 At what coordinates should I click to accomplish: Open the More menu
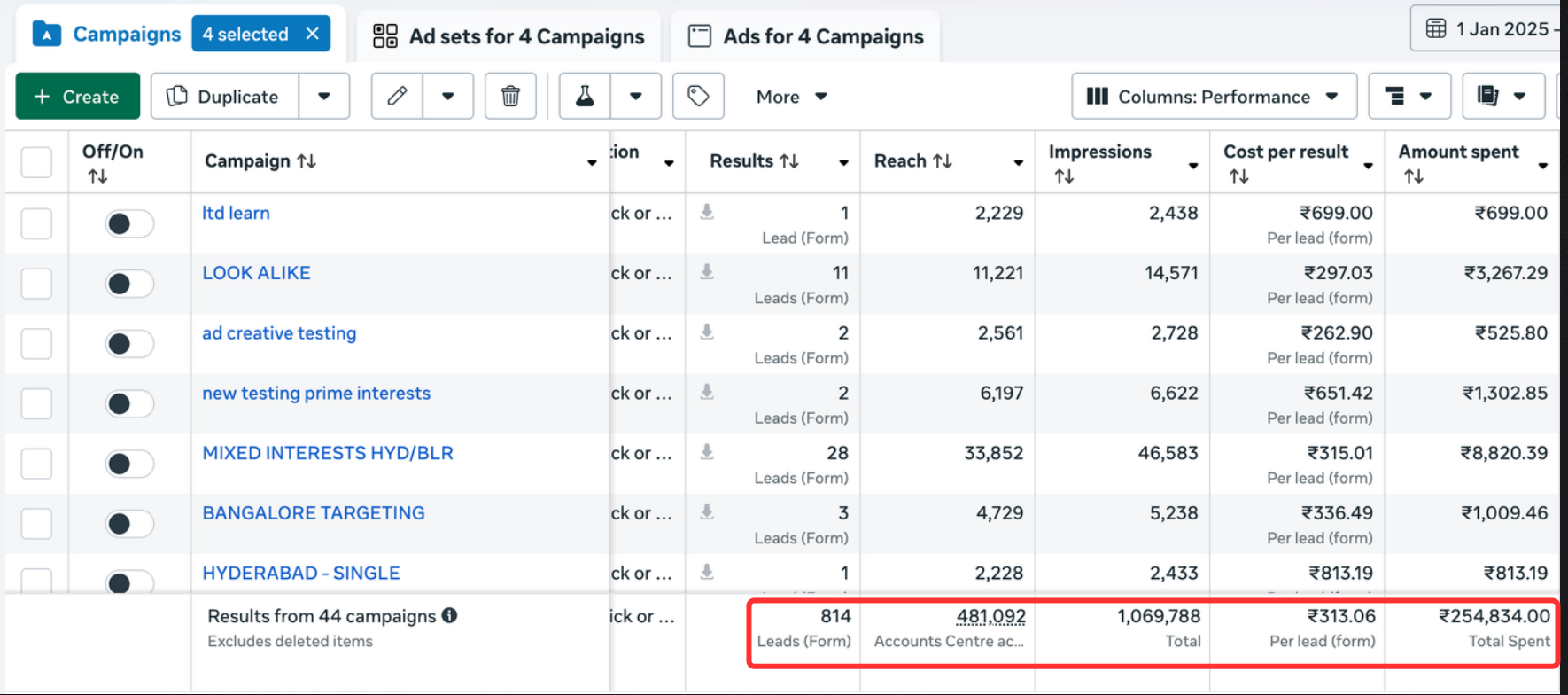point(791,97)
